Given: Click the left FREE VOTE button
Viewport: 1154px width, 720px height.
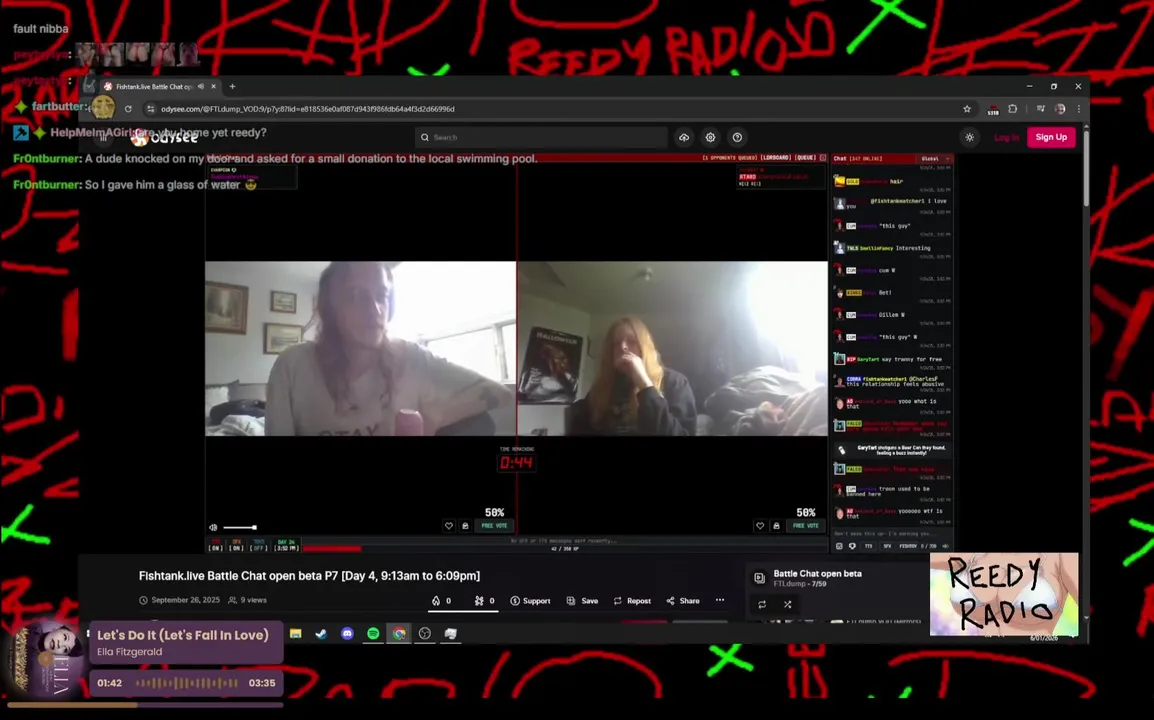Looking at the screenshot, I should (x=495, y=526).
